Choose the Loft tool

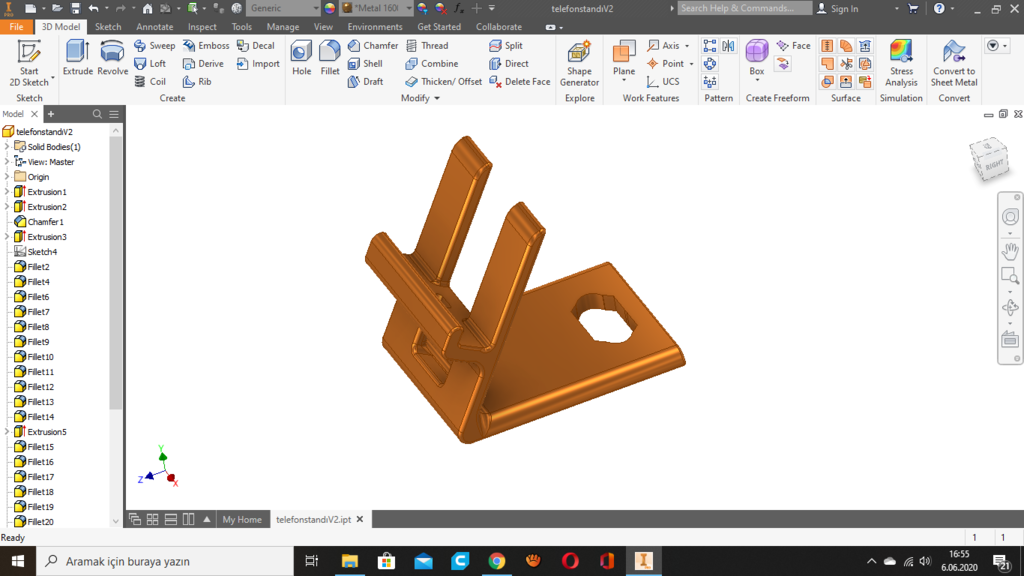[x=150, y=63]
